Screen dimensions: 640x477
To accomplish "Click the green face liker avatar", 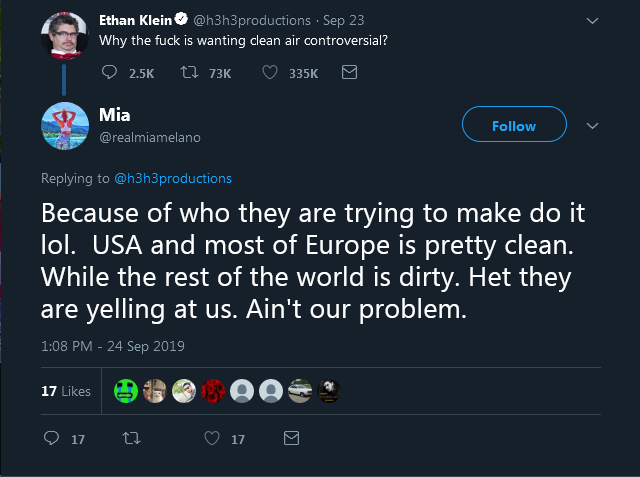I will coord(125,392).
